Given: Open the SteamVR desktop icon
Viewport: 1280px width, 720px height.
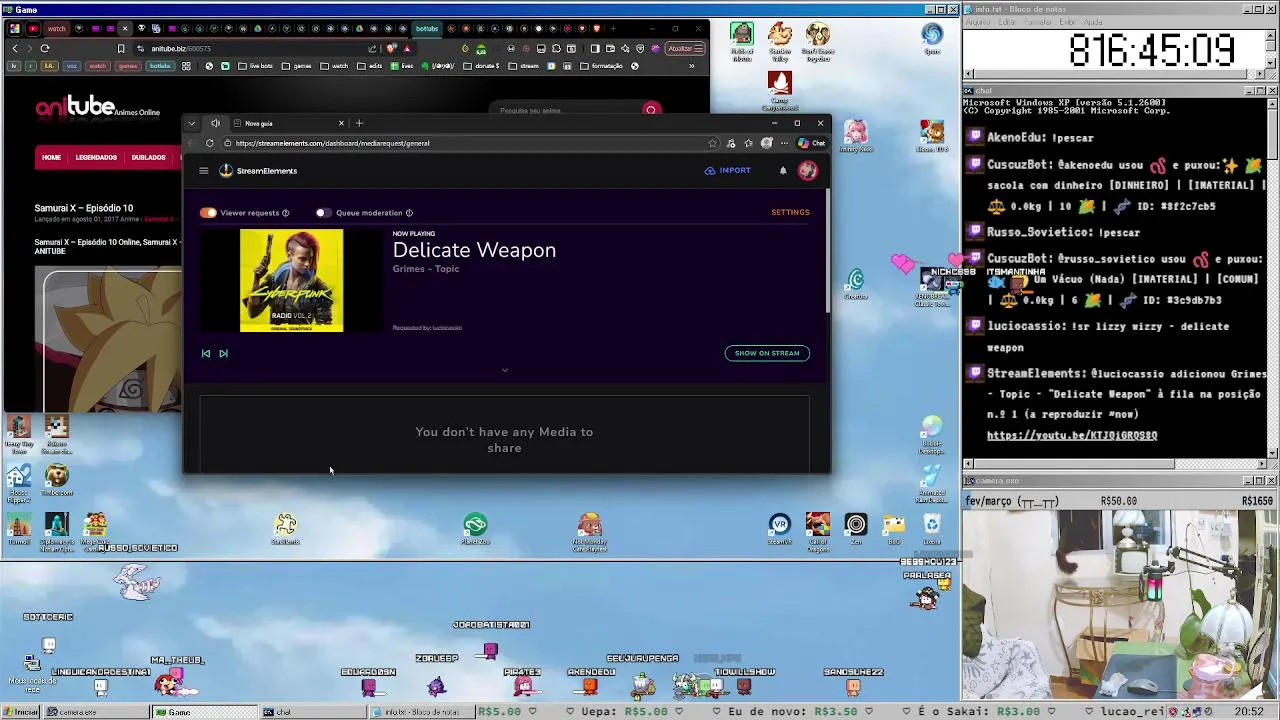Looking at the screenshot, I should click(x=779, y=529).
